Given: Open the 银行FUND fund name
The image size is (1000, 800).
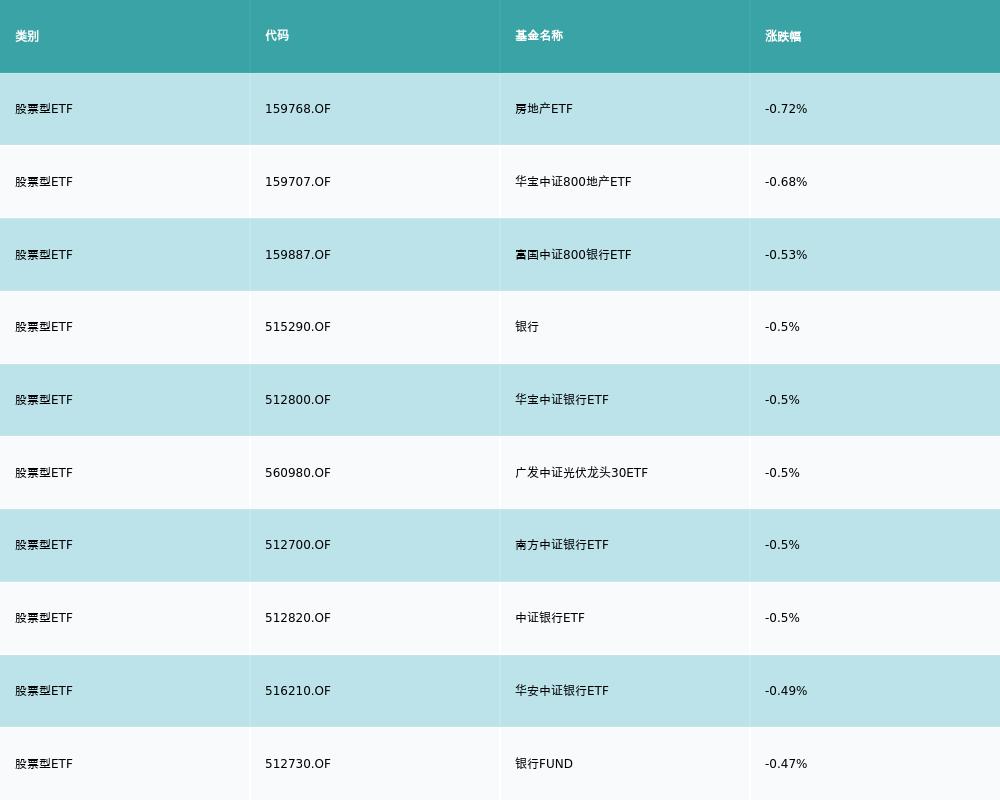Looking at the screenshot, I should (543, 764).
